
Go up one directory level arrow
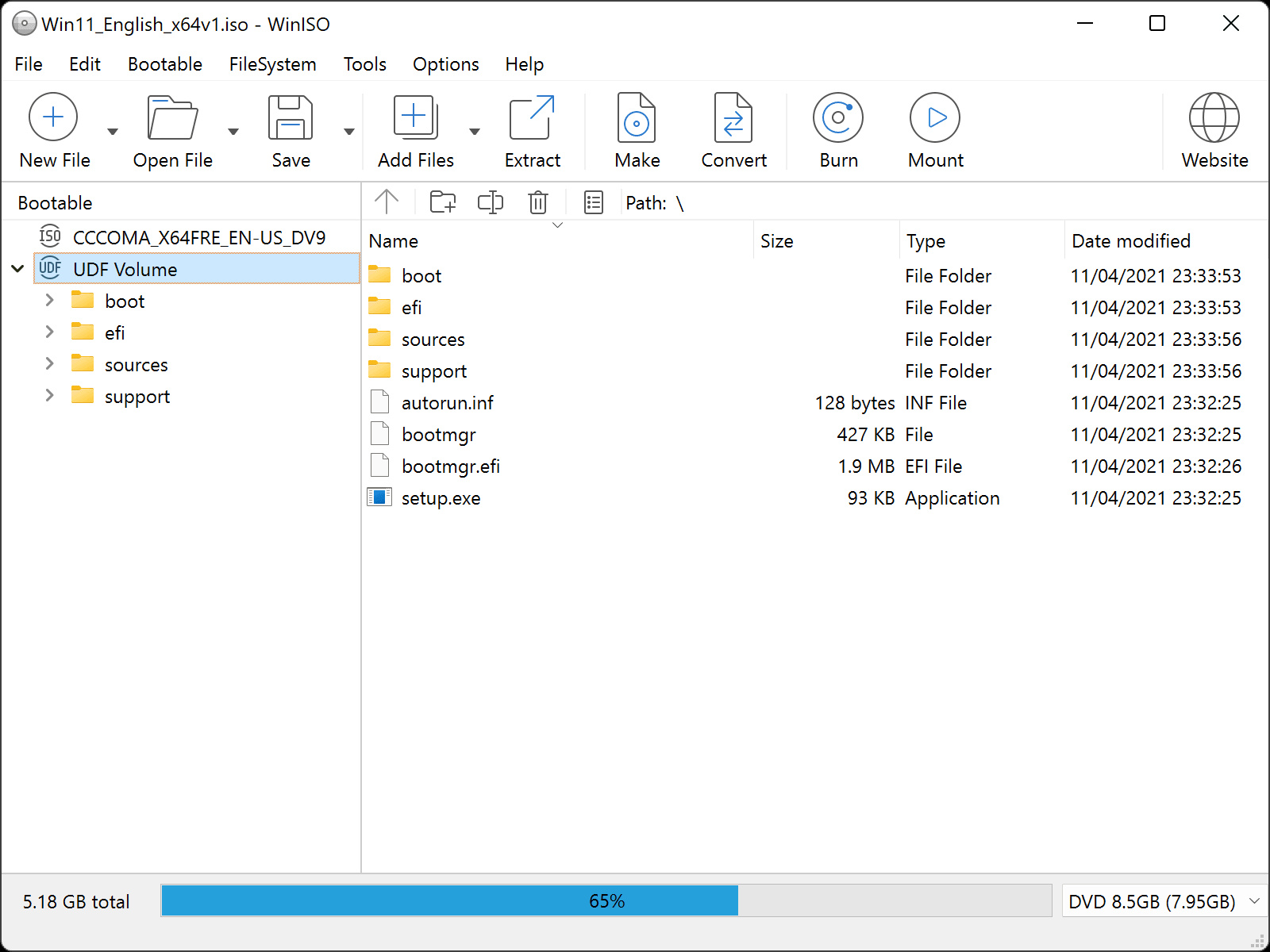coord(387,202)
